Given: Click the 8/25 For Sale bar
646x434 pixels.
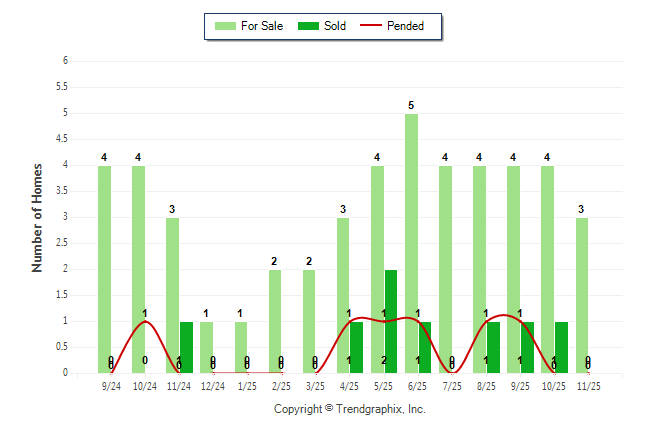Looking at the screenshot, I should [479, 269].
